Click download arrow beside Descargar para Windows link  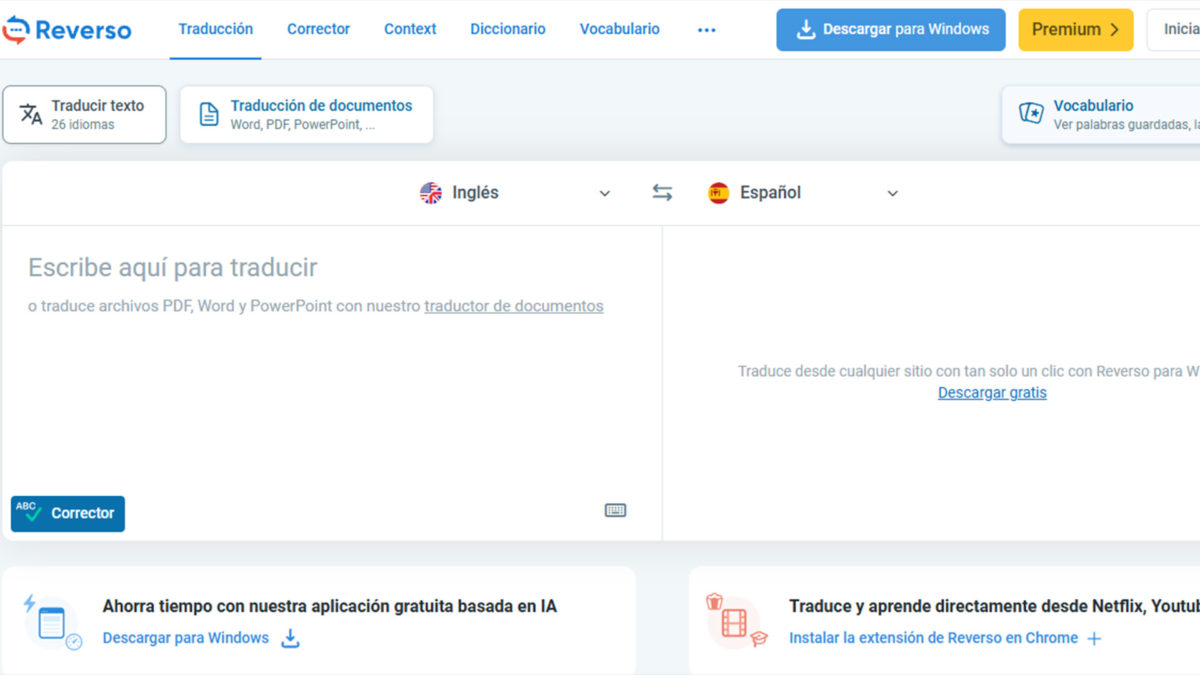click(290, 638)
